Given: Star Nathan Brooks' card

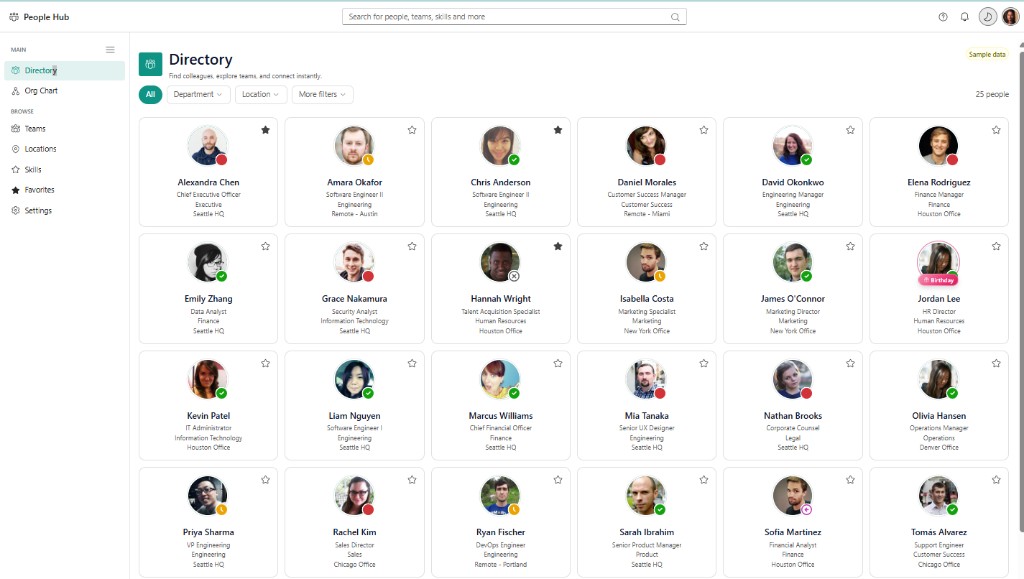Looking at the screenshot, I should (850, 363).
